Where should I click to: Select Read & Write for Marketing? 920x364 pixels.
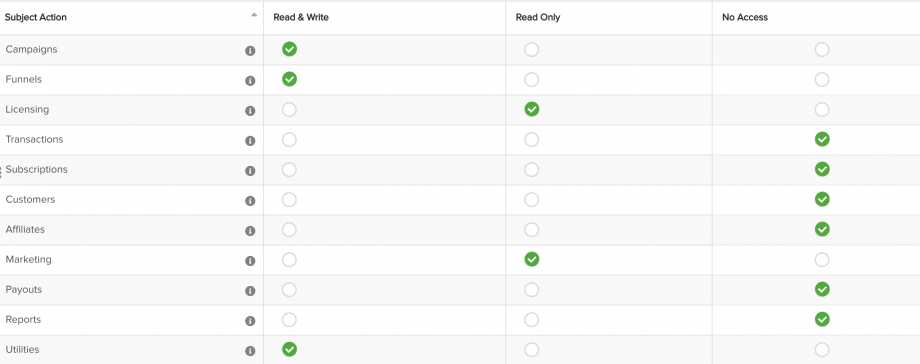tap(289, 259)
